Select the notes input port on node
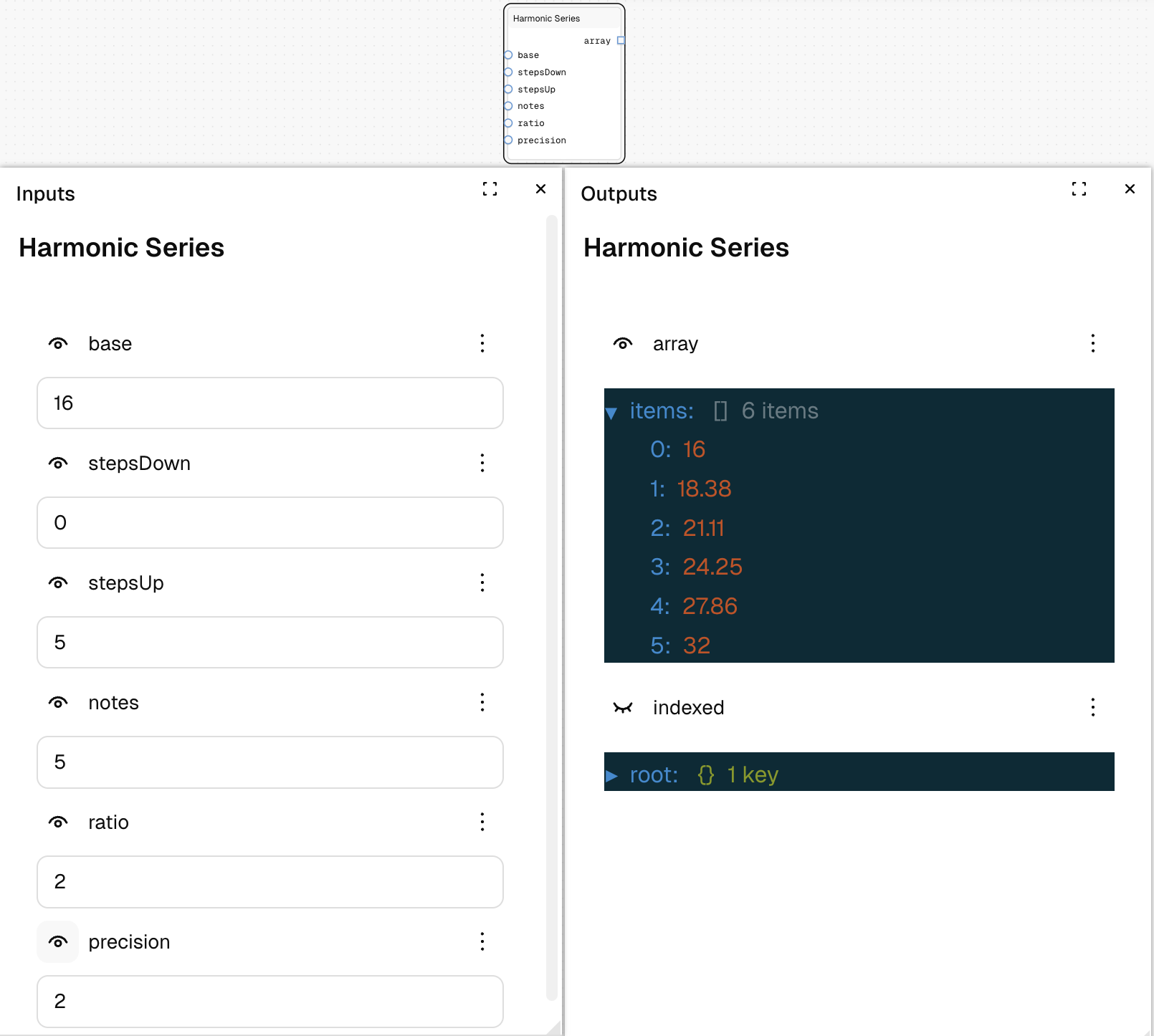1154x1036 pixels. tap(508, 106)
